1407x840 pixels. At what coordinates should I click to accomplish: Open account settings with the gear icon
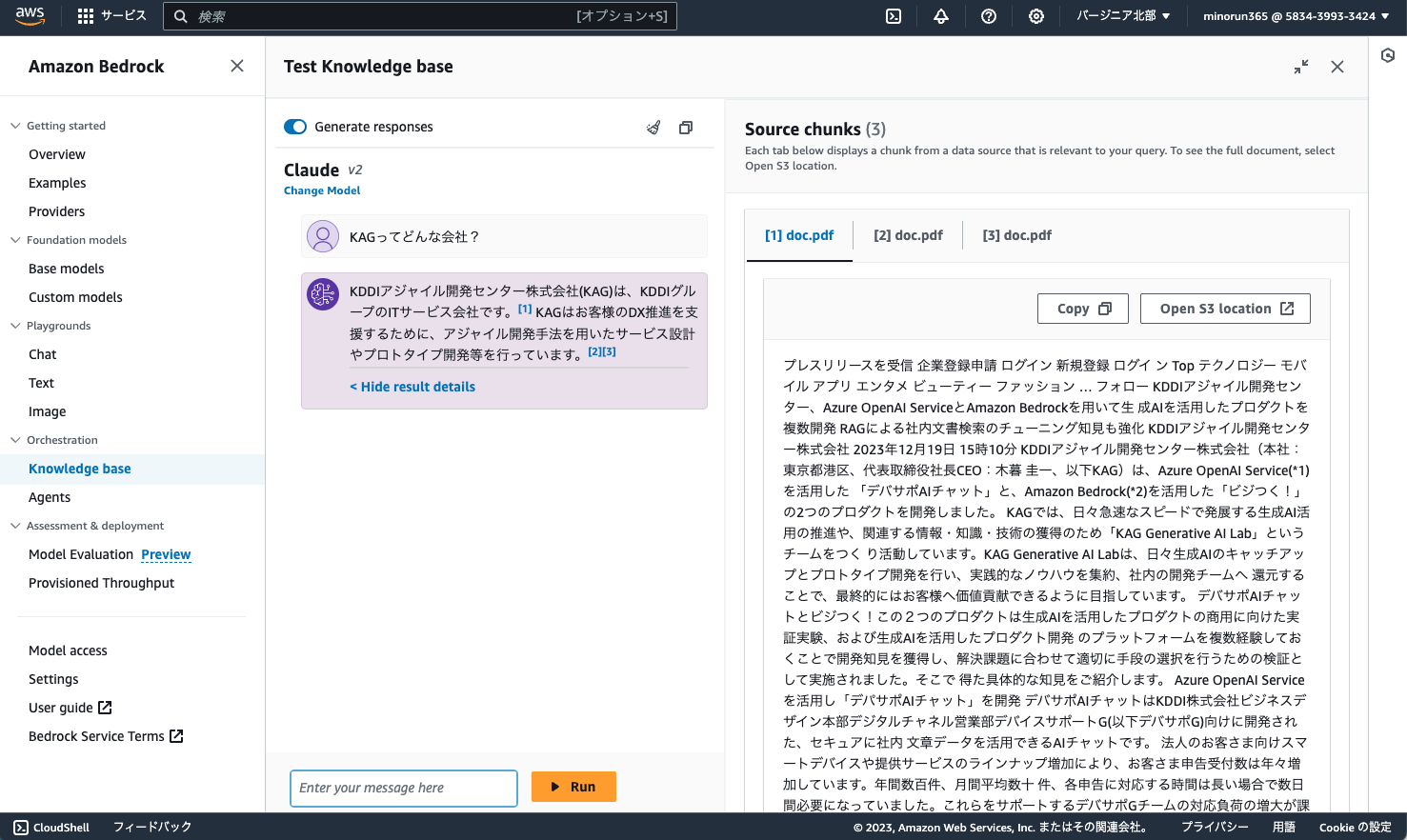(x=1035, y=15)
